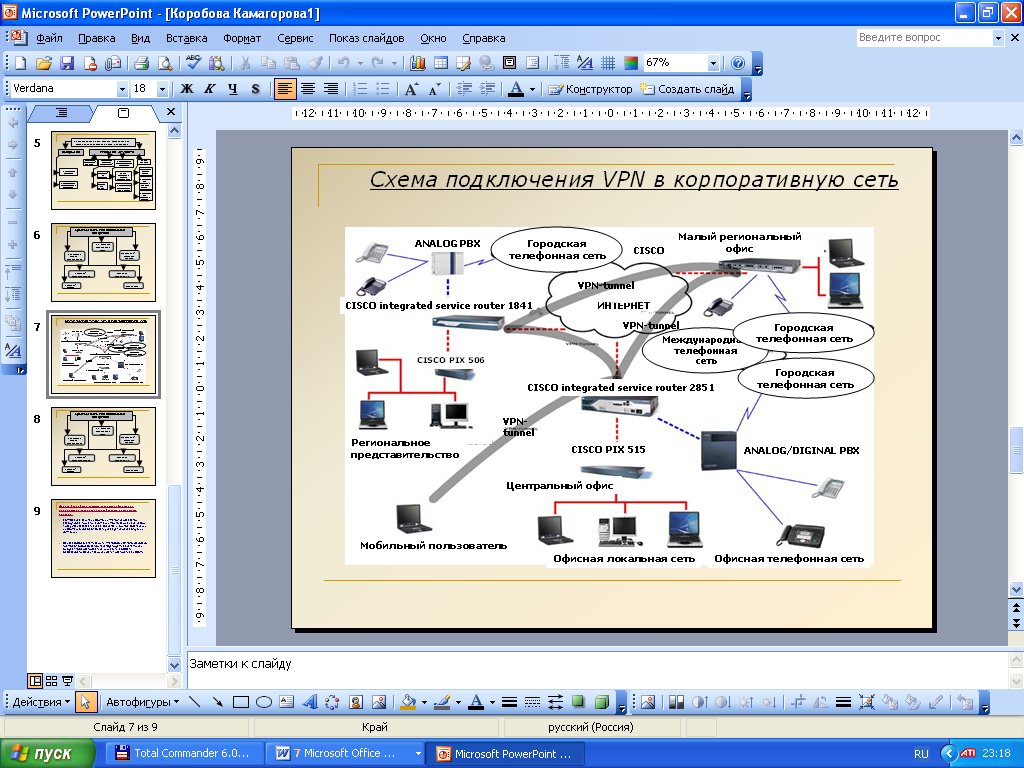1024x768 pixels.
Task: Insert table icon in standard toolbar
Action: 441,63
